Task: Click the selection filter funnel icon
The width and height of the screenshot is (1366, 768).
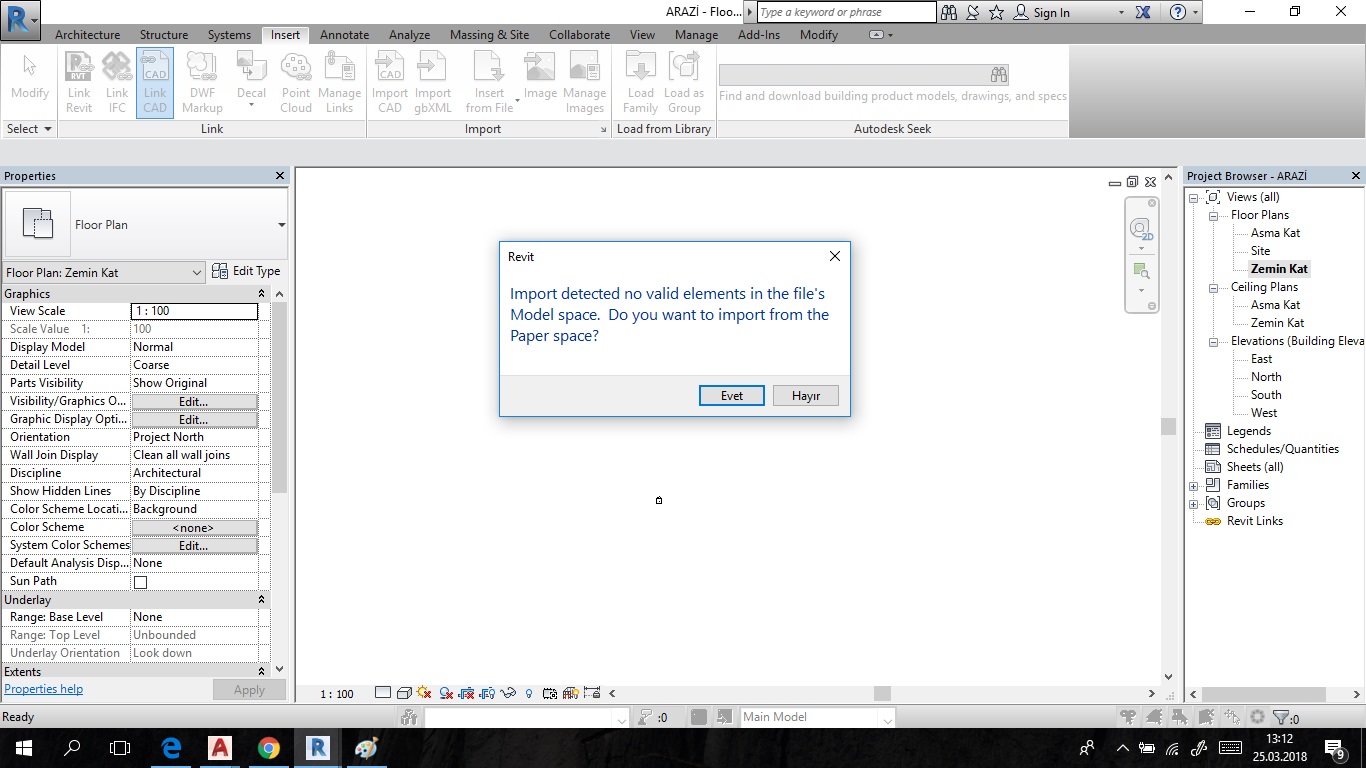Action: (1280, 717)
